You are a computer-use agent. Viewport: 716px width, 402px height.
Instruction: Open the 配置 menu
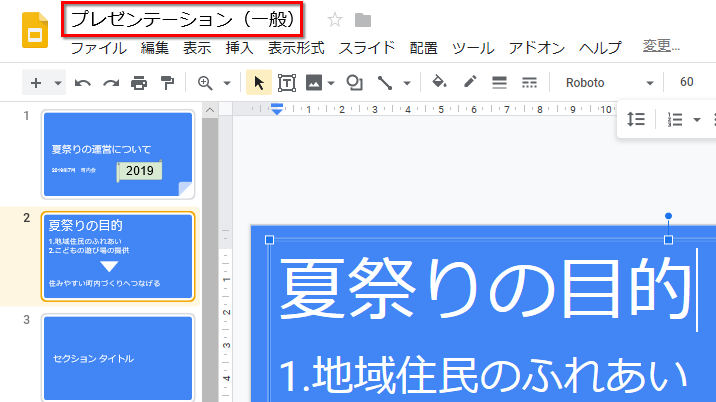[423, 48]
